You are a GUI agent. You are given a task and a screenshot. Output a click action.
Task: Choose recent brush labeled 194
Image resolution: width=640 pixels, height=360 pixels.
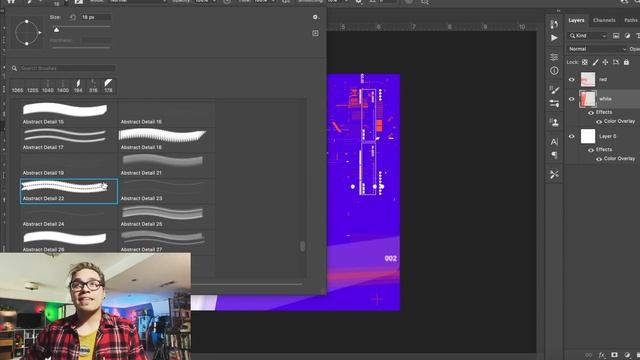(x=78, y=86)
